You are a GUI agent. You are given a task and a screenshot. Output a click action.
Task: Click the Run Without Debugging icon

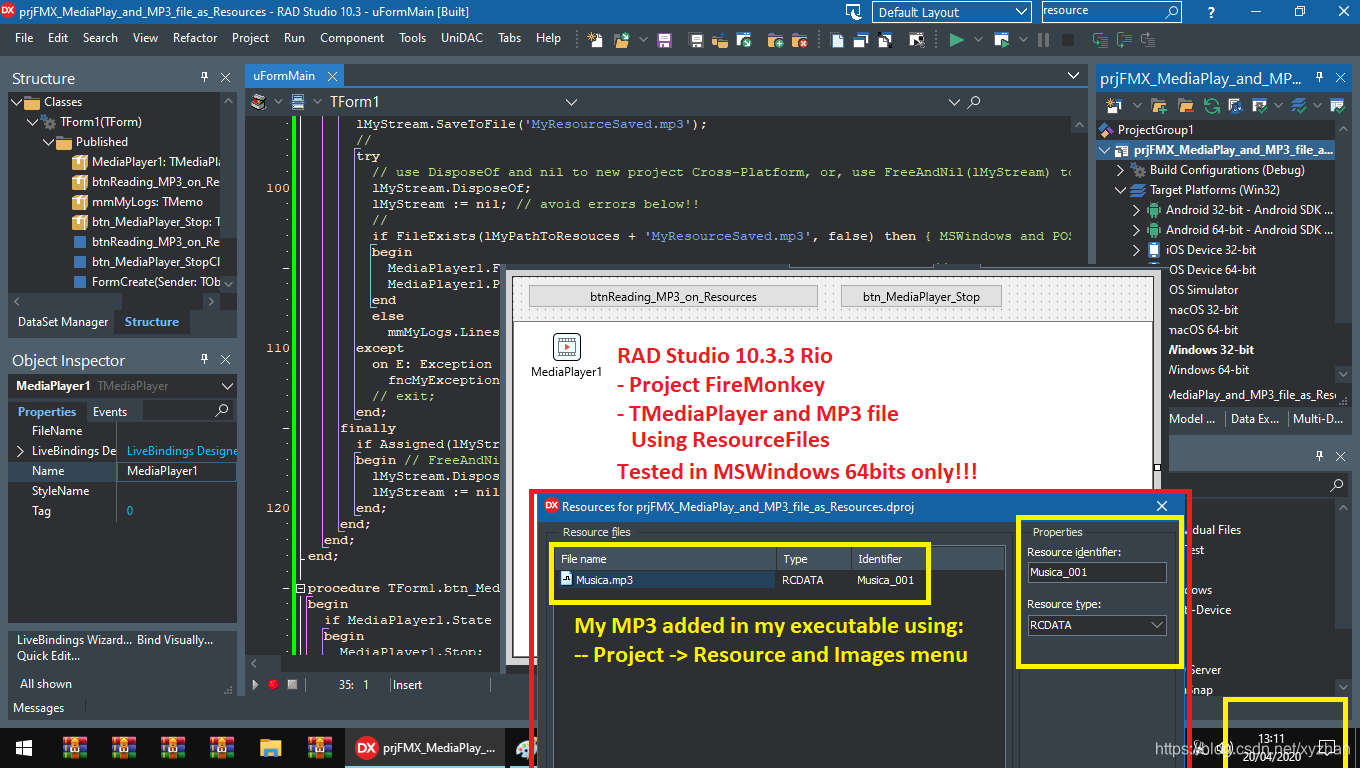(1003, 40)
